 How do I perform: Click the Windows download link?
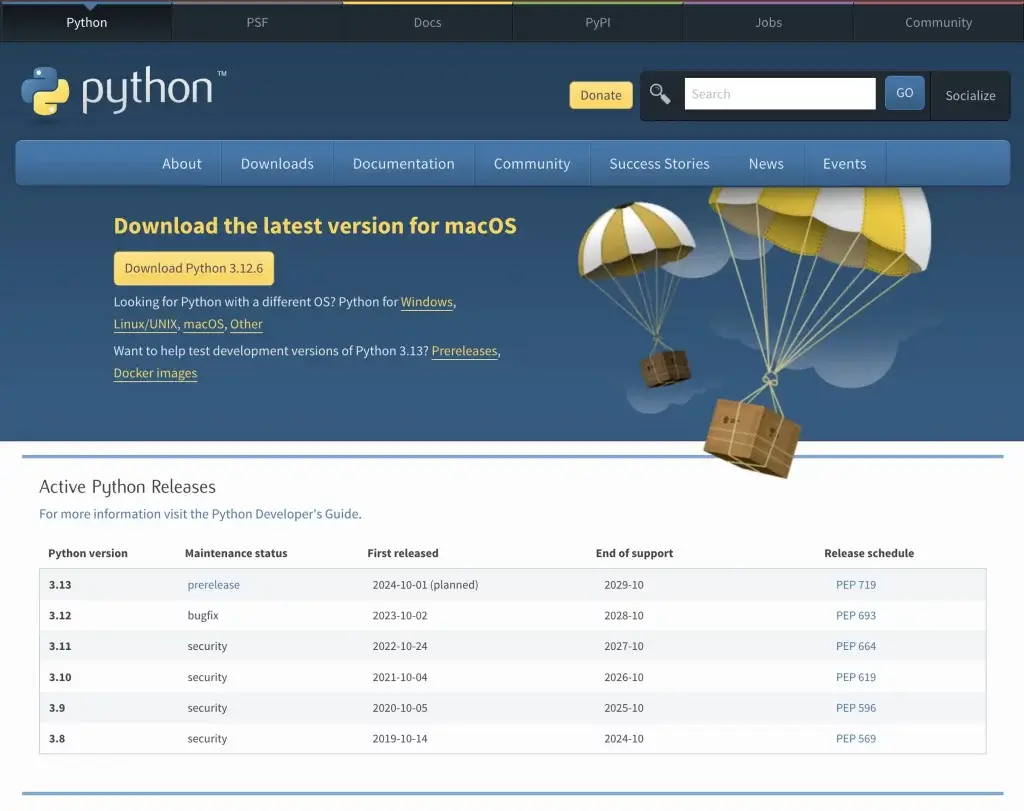tap(427, 302)
